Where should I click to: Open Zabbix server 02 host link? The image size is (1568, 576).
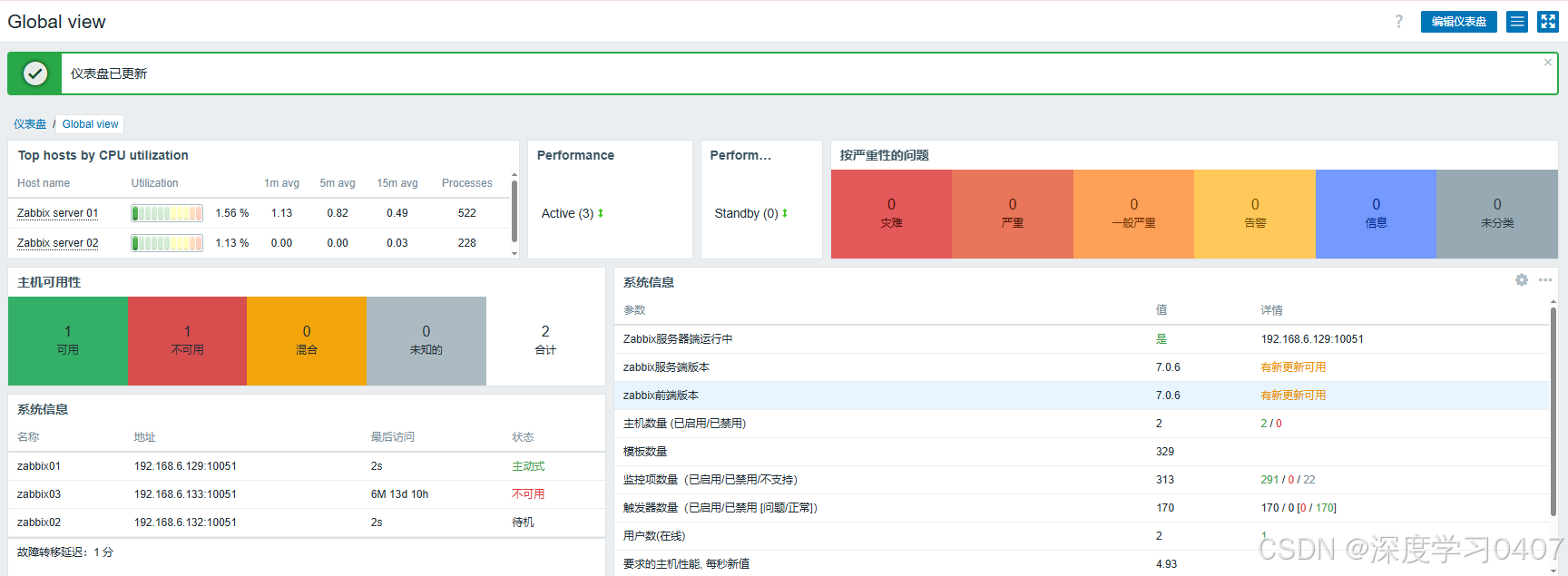[x=58, y=243]
